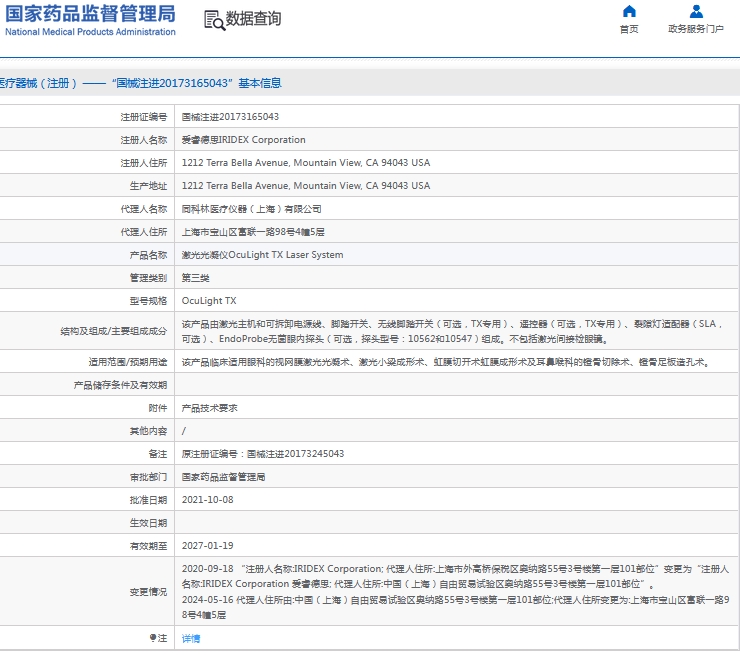Click the 2024-05-16 change record entry
Image resolution: width=740 pixels, height=655 pixels.
(x=455, y=607)
